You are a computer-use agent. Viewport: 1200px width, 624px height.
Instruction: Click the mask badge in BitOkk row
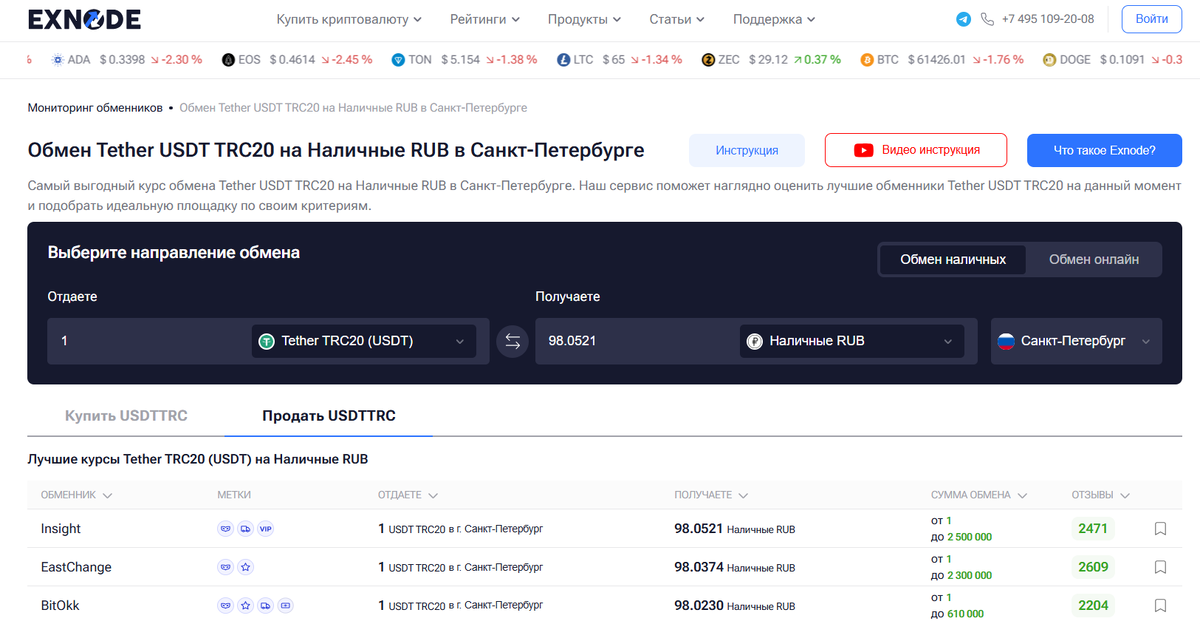tap(225, 605)
